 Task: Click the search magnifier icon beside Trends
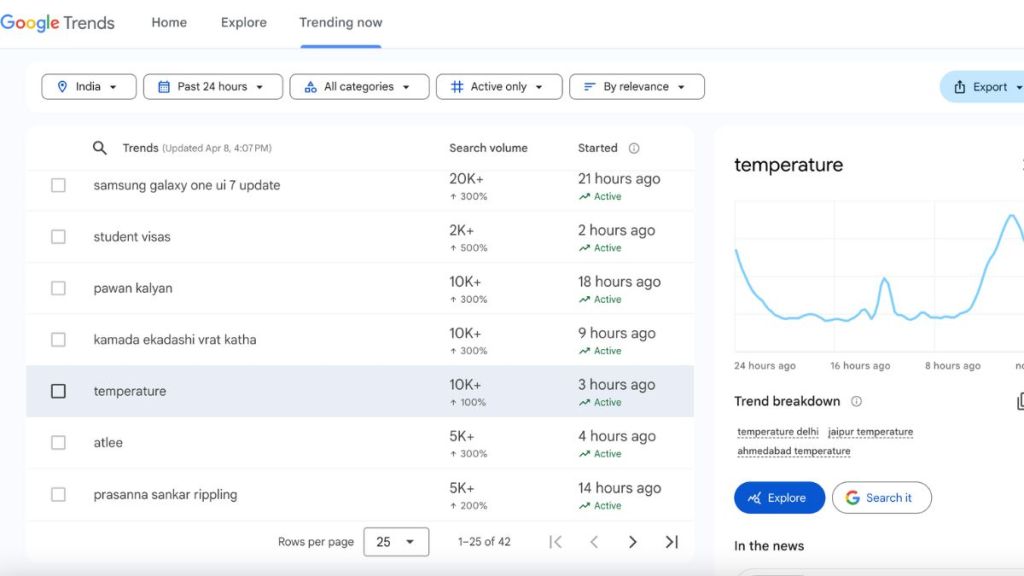(100, 148)
